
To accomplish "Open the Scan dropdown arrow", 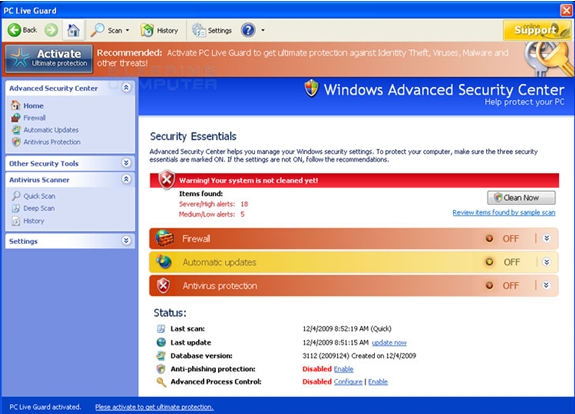I will click(x=127, y=30).
